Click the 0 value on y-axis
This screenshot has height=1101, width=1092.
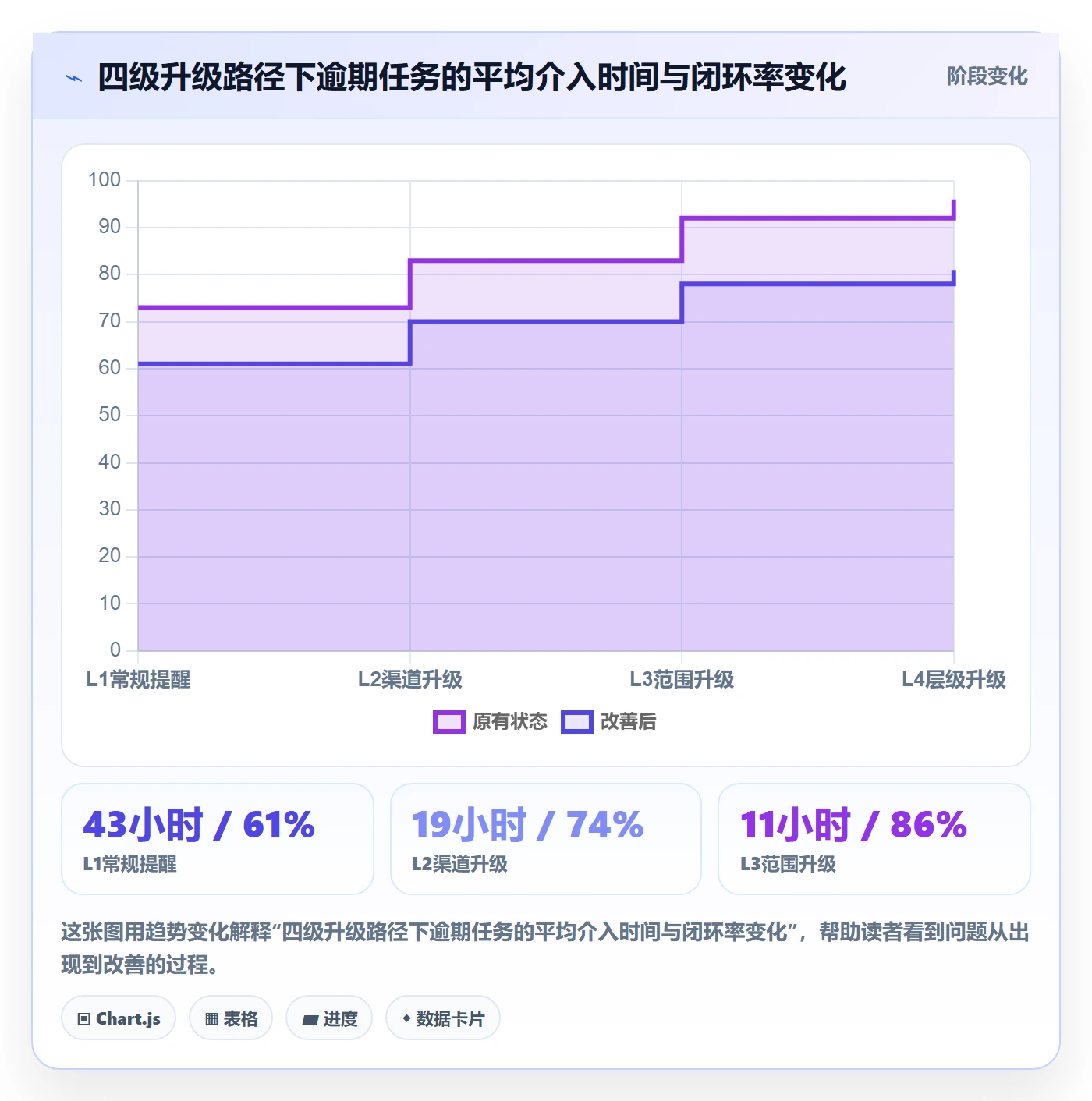coord(115,650)
